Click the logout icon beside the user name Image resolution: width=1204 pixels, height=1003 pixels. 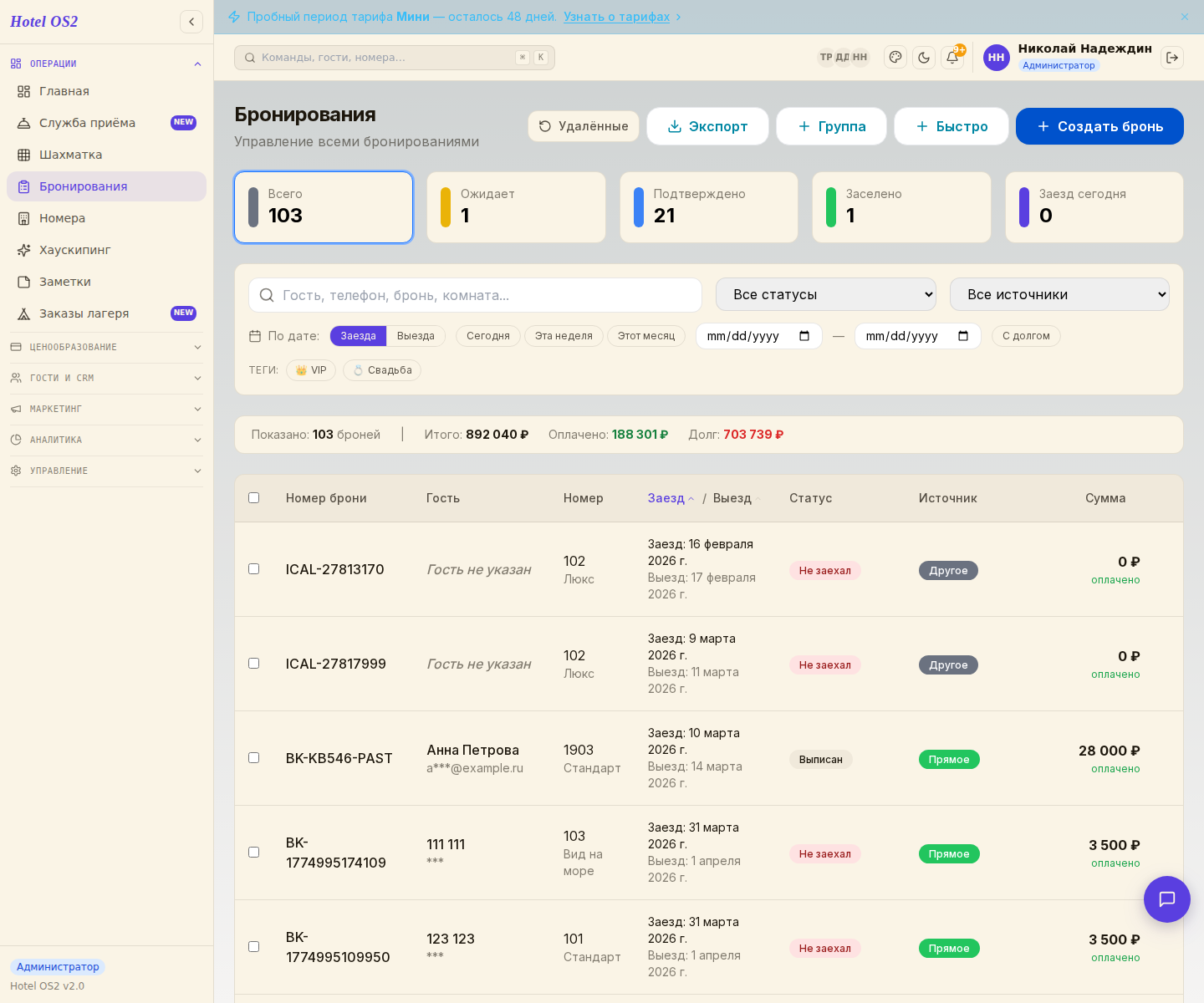1172,58
